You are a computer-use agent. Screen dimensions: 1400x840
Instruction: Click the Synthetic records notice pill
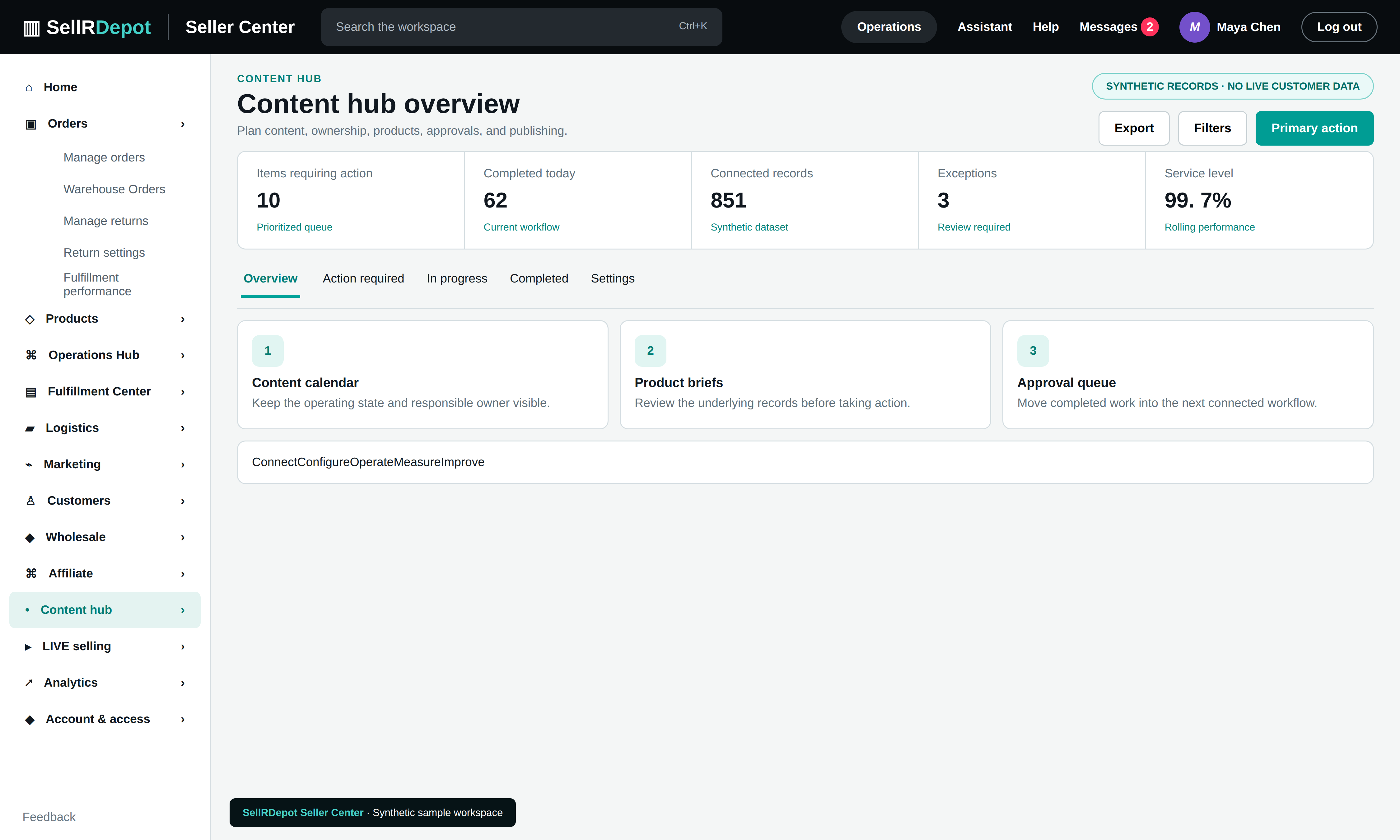point(1233,86)
